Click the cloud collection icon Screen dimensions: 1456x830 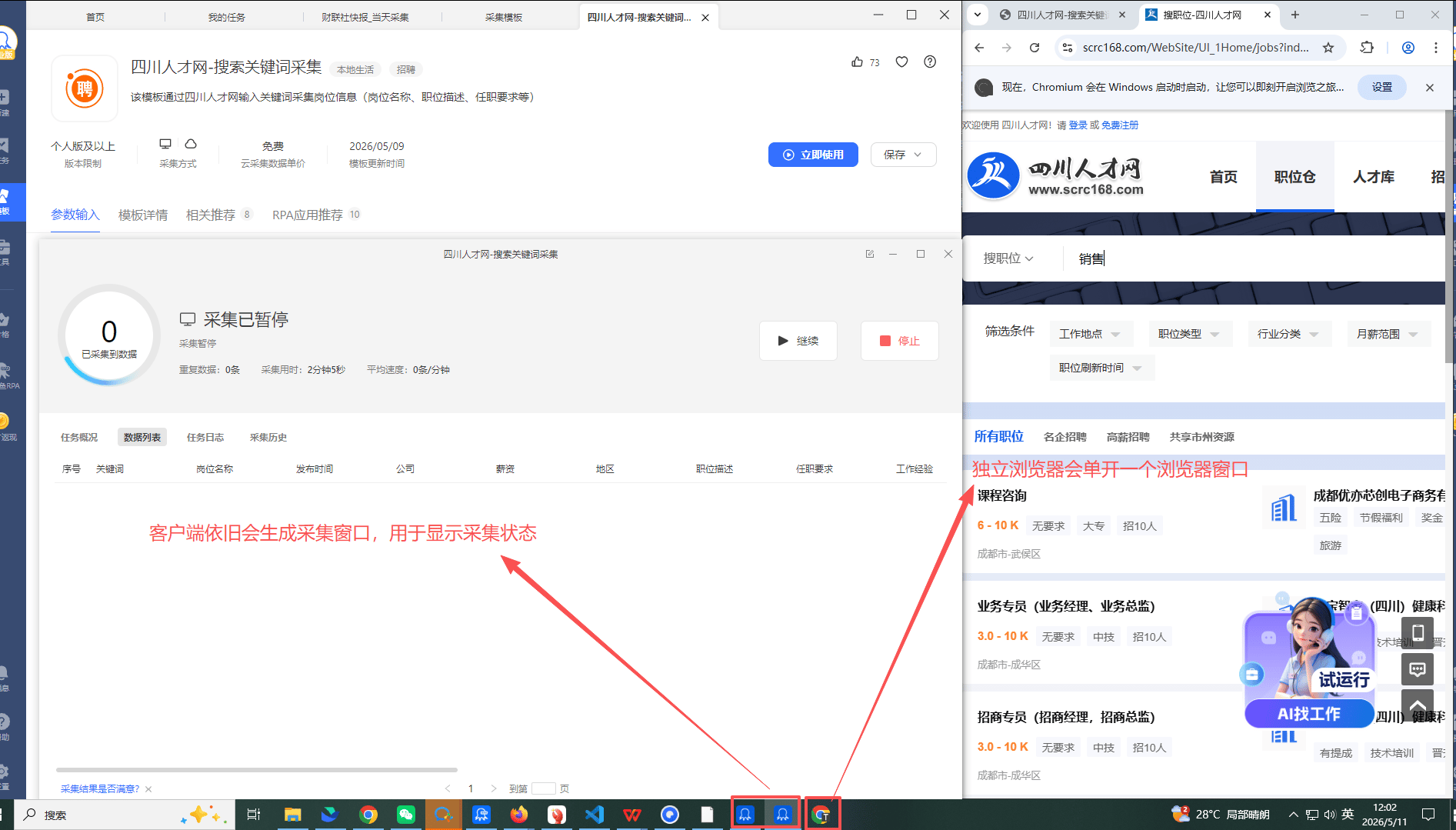[x=191, y=144]
